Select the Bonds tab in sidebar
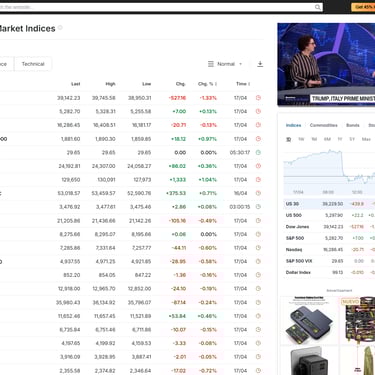Screen dimensions: 375x375 click(353, 125)
